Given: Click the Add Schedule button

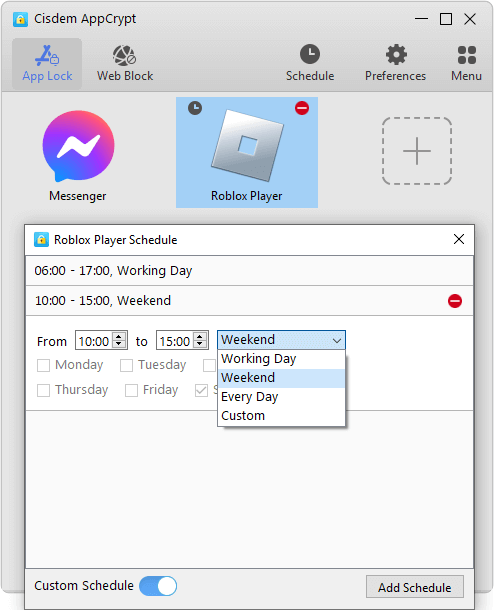Looking at the screenshot, I should 415,587.
